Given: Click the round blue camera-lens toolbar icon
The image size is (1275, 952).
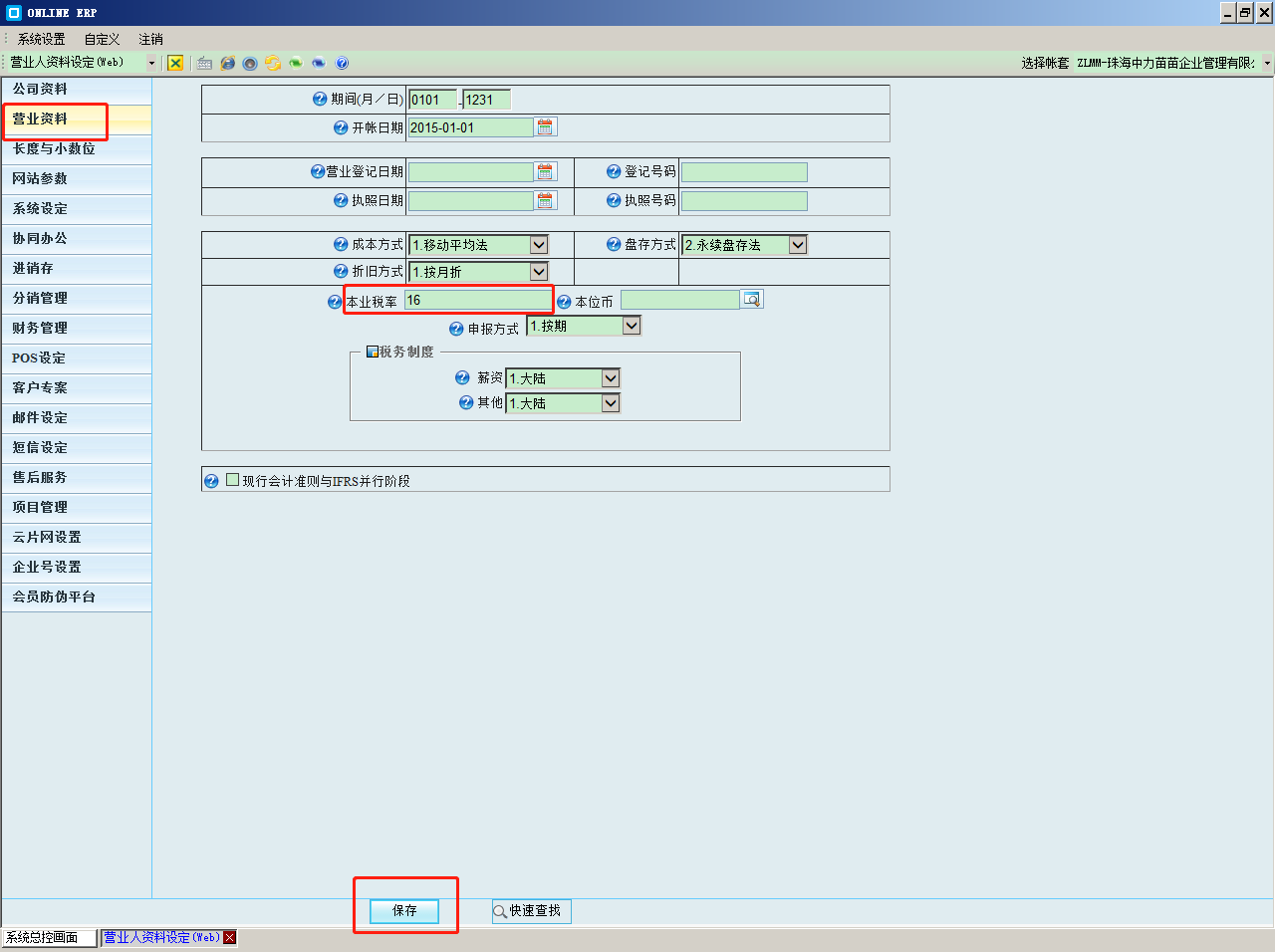Looking at the screenshot, I should (250, 63).
